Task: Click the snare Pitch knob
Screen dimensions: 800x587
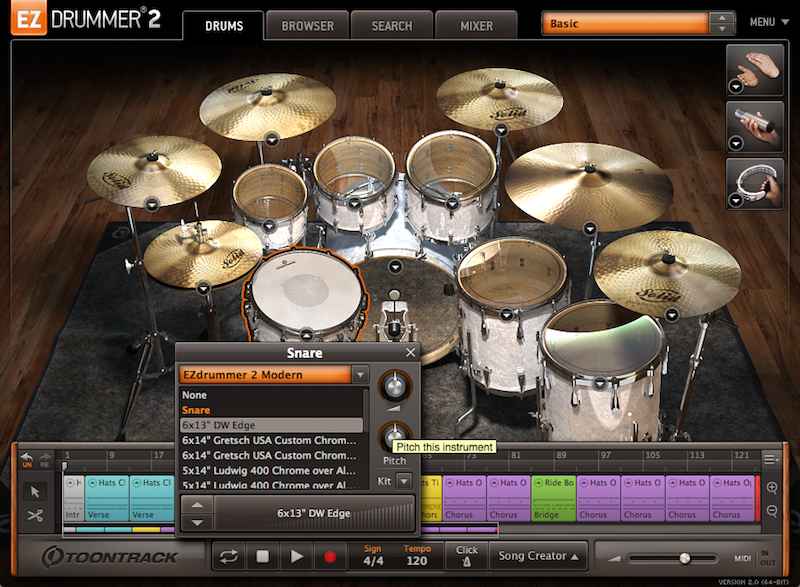Action: [x=394, y=437]
